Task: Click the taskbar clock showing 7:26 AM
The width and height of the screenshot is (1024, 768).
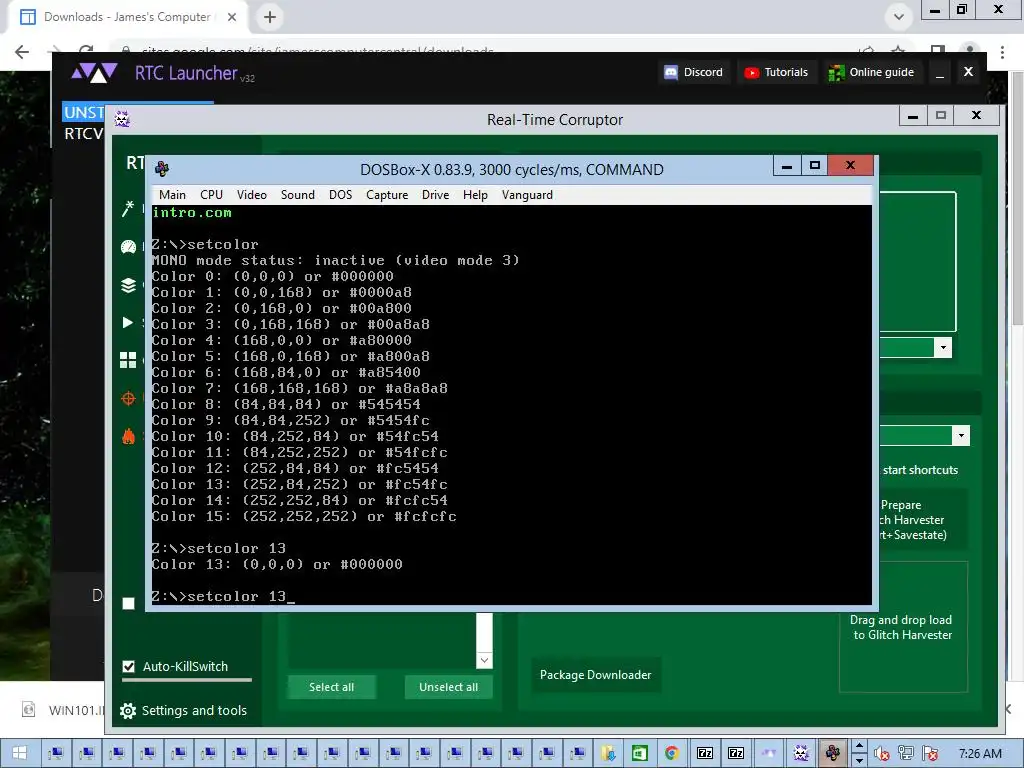Action: pos(980,754)
